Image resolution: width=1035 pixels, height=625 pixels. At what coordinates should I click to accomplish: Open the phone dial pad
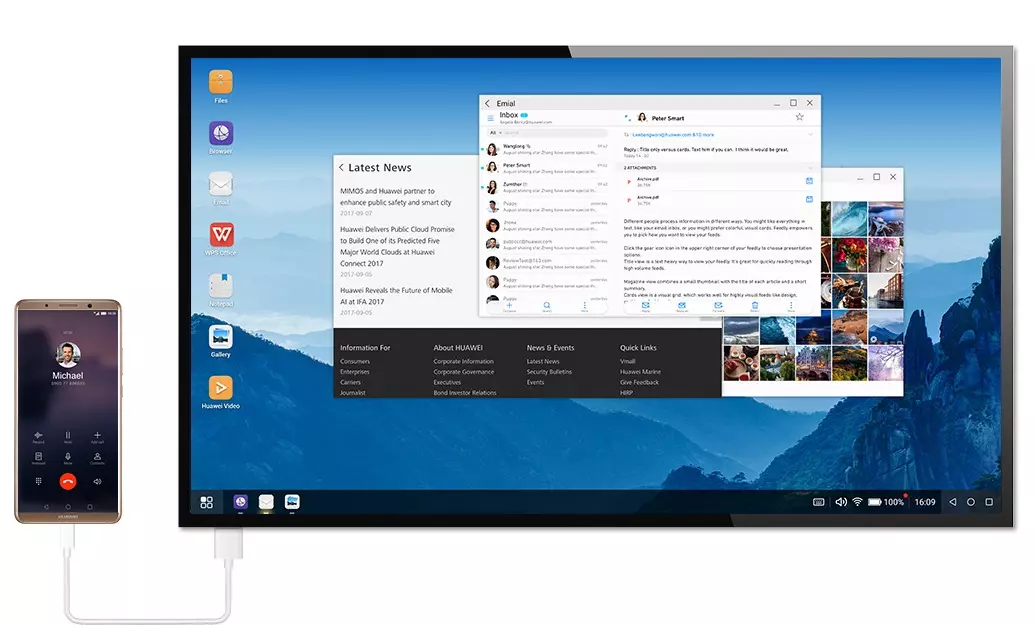click(x=38, y=481)
